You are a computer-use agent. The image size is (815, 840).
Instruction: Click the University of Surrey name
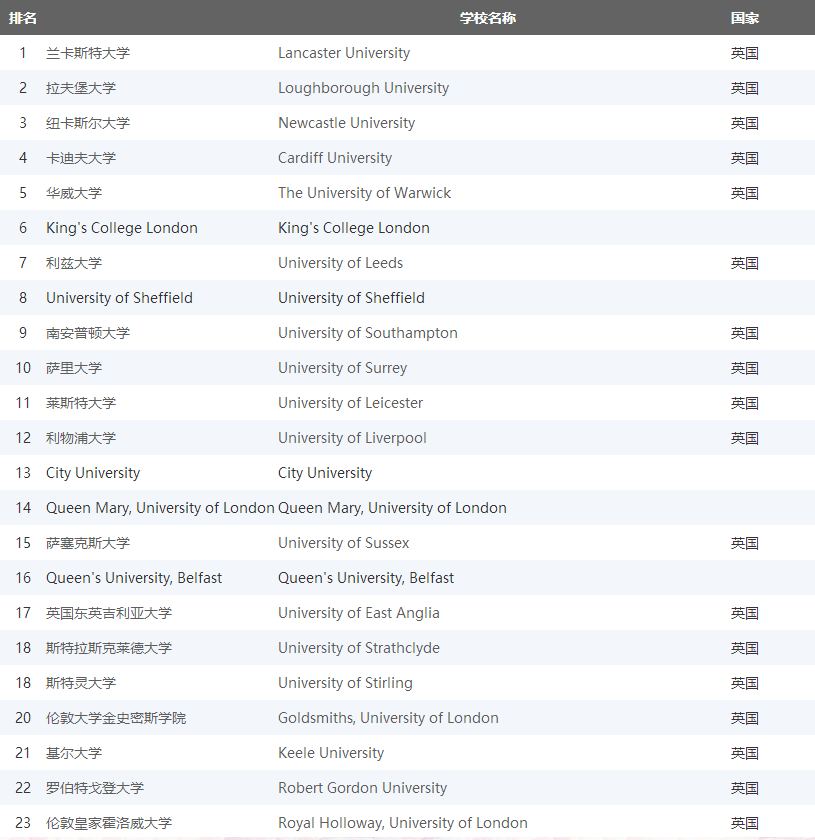tap(342, 368)
